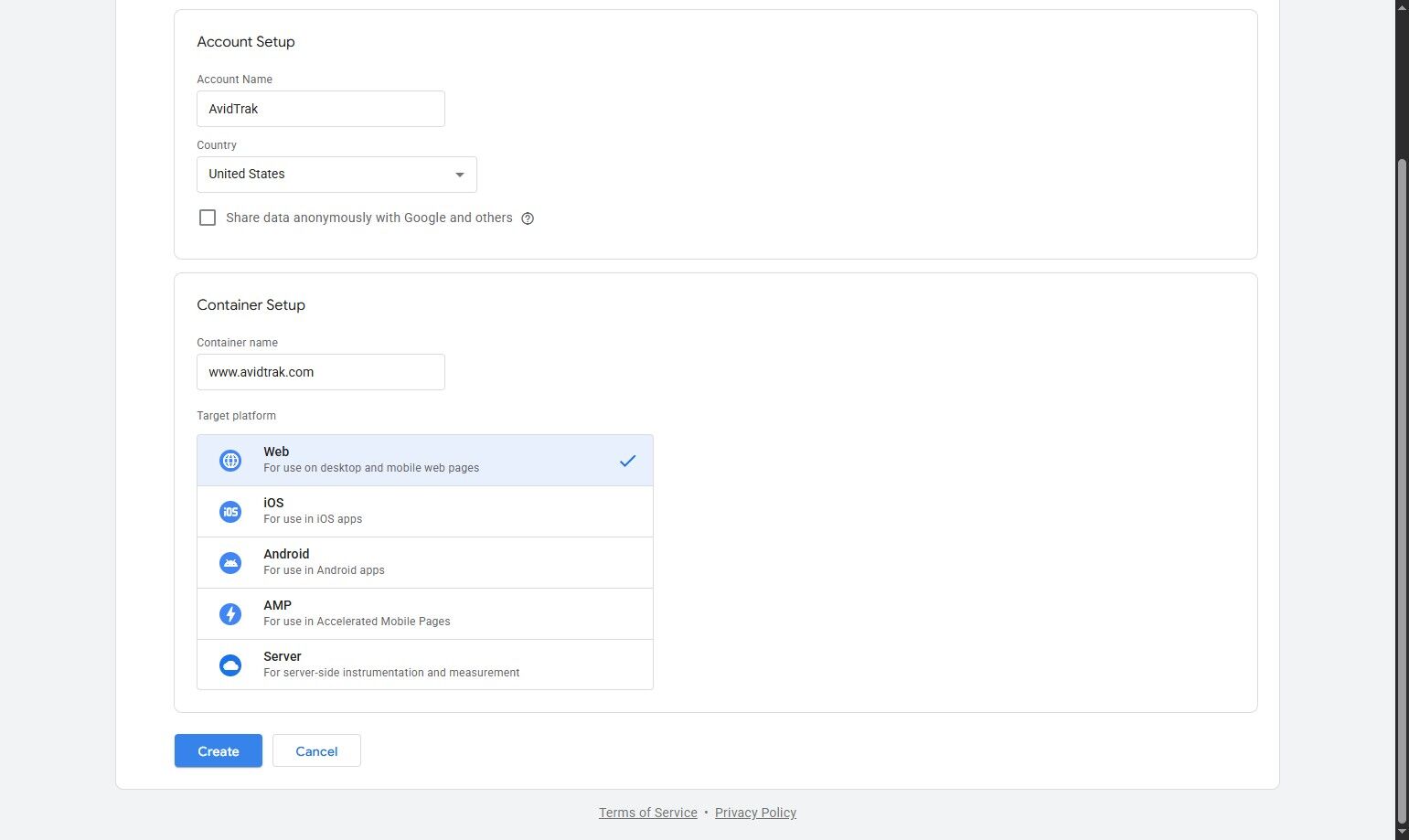Click the Account Name input field
The width and height of the screenshot is (1409, 840).
pos(320,109)
